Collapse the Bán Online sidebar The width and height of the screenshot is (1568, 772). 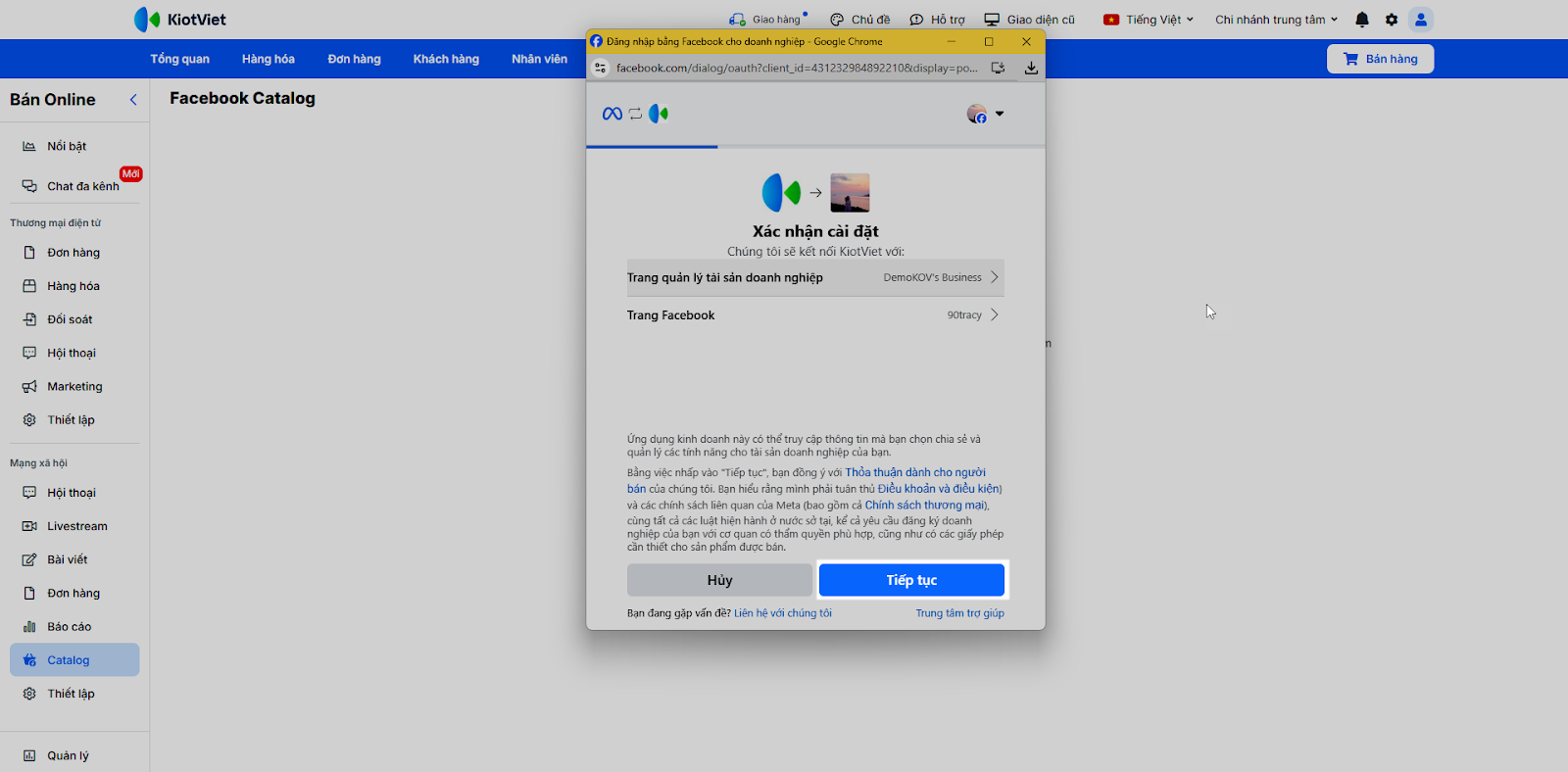(x=133, y=100)
